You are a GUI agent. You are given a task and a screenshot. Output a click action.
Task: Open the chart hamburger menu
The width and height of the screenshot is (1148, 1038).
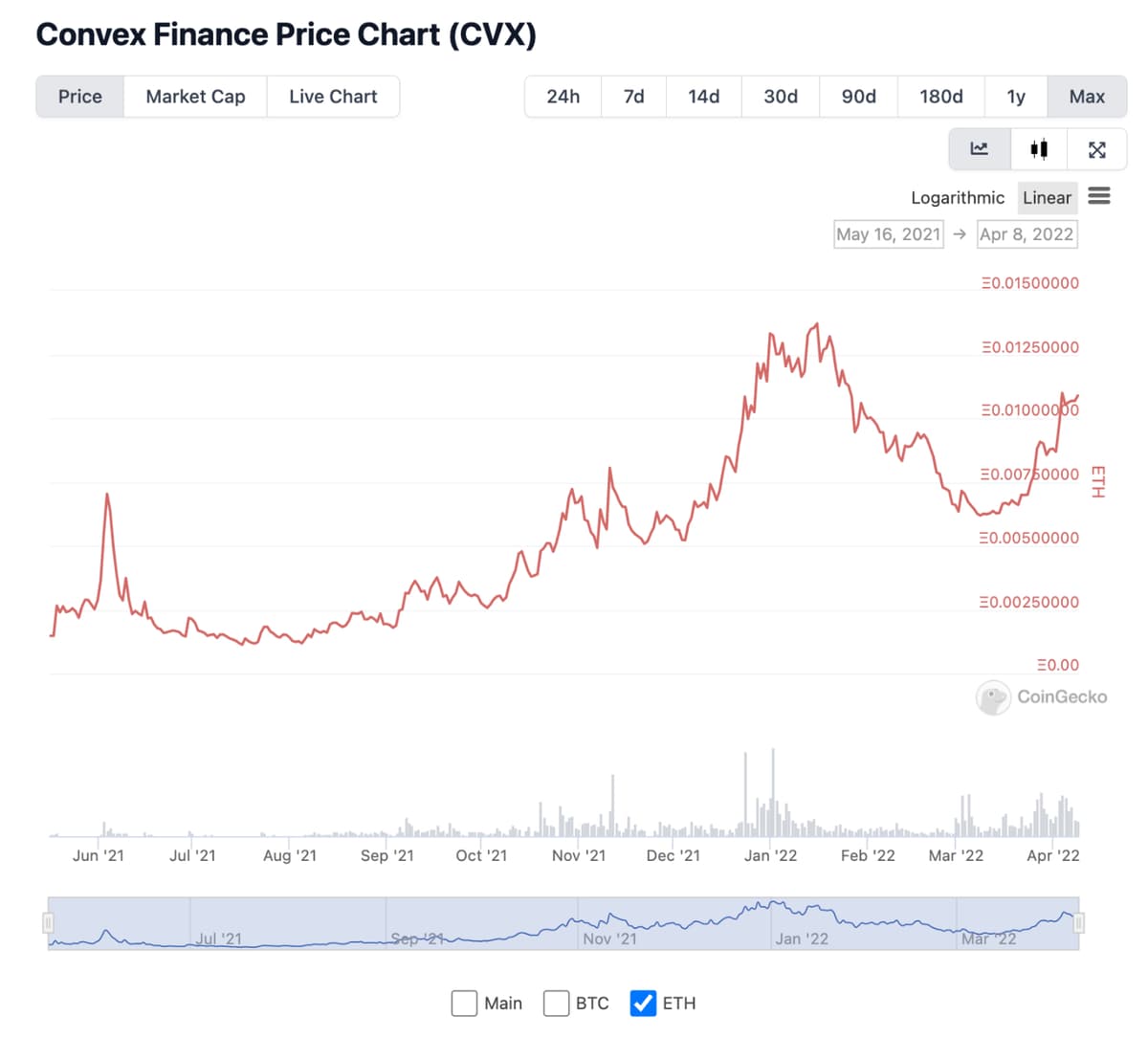click(x=1099, y=196)
